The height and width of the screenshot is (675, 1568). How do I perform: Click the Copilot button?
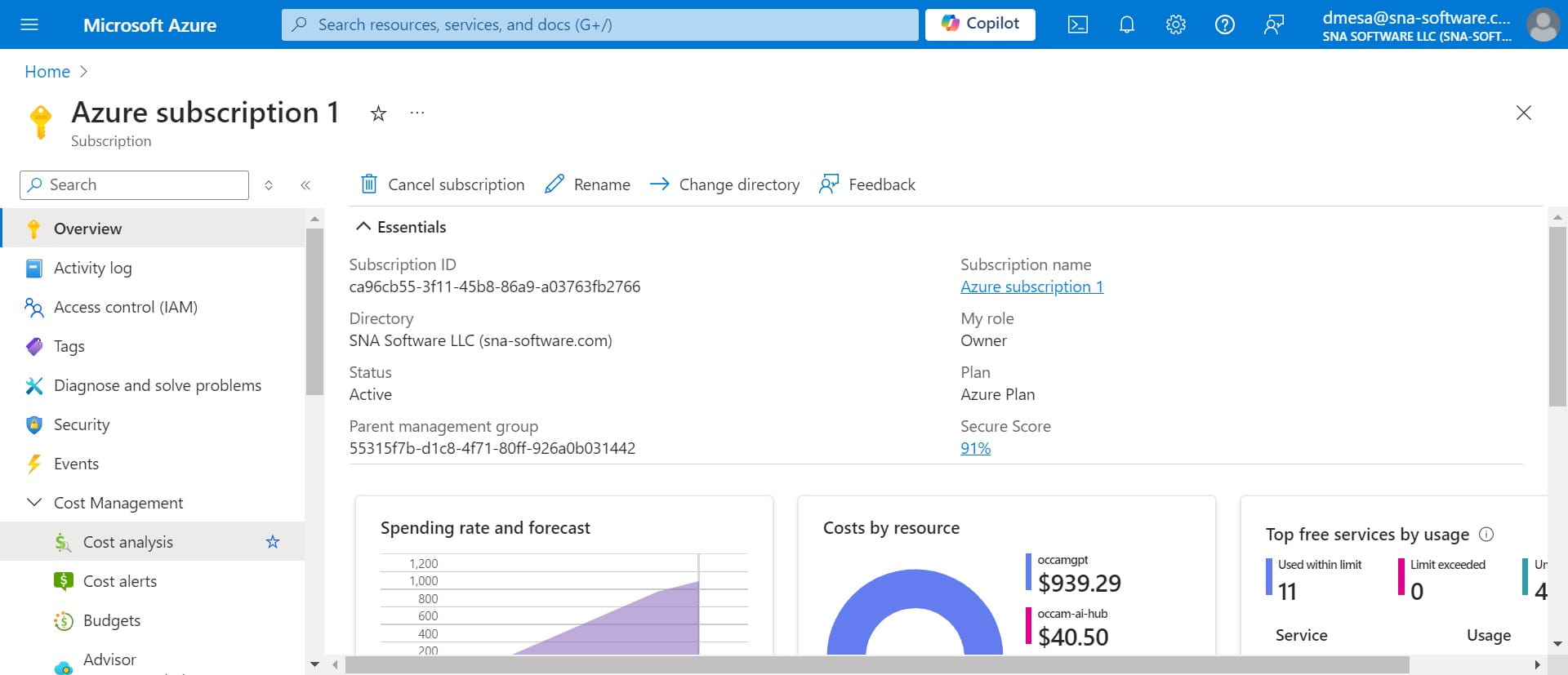(980, 24)
